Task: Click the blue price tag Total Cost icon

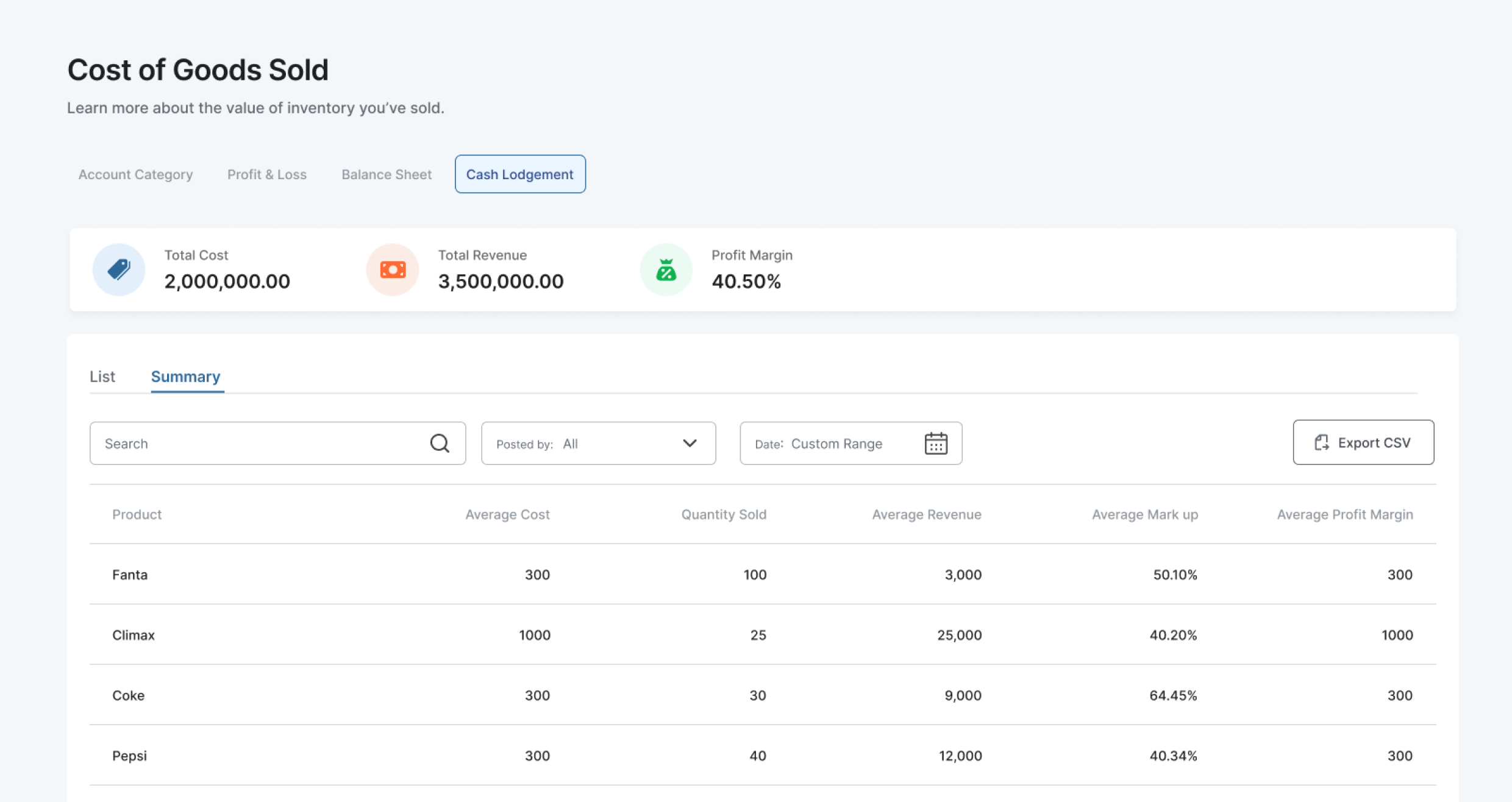Action: [119, 269]
